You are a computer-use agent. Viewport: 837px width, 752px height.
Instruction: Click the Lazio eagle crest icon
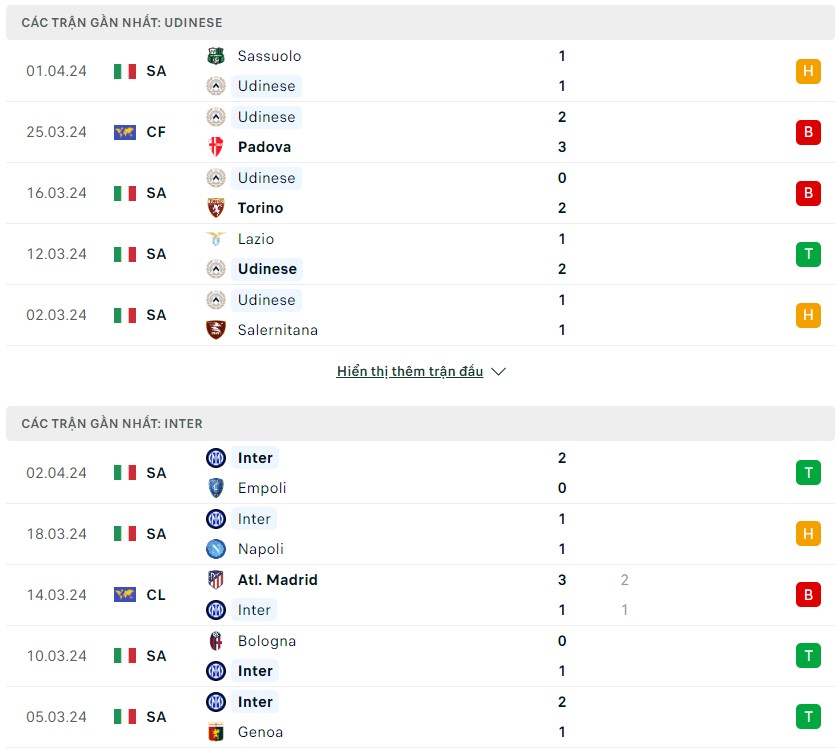click(216, 239)
